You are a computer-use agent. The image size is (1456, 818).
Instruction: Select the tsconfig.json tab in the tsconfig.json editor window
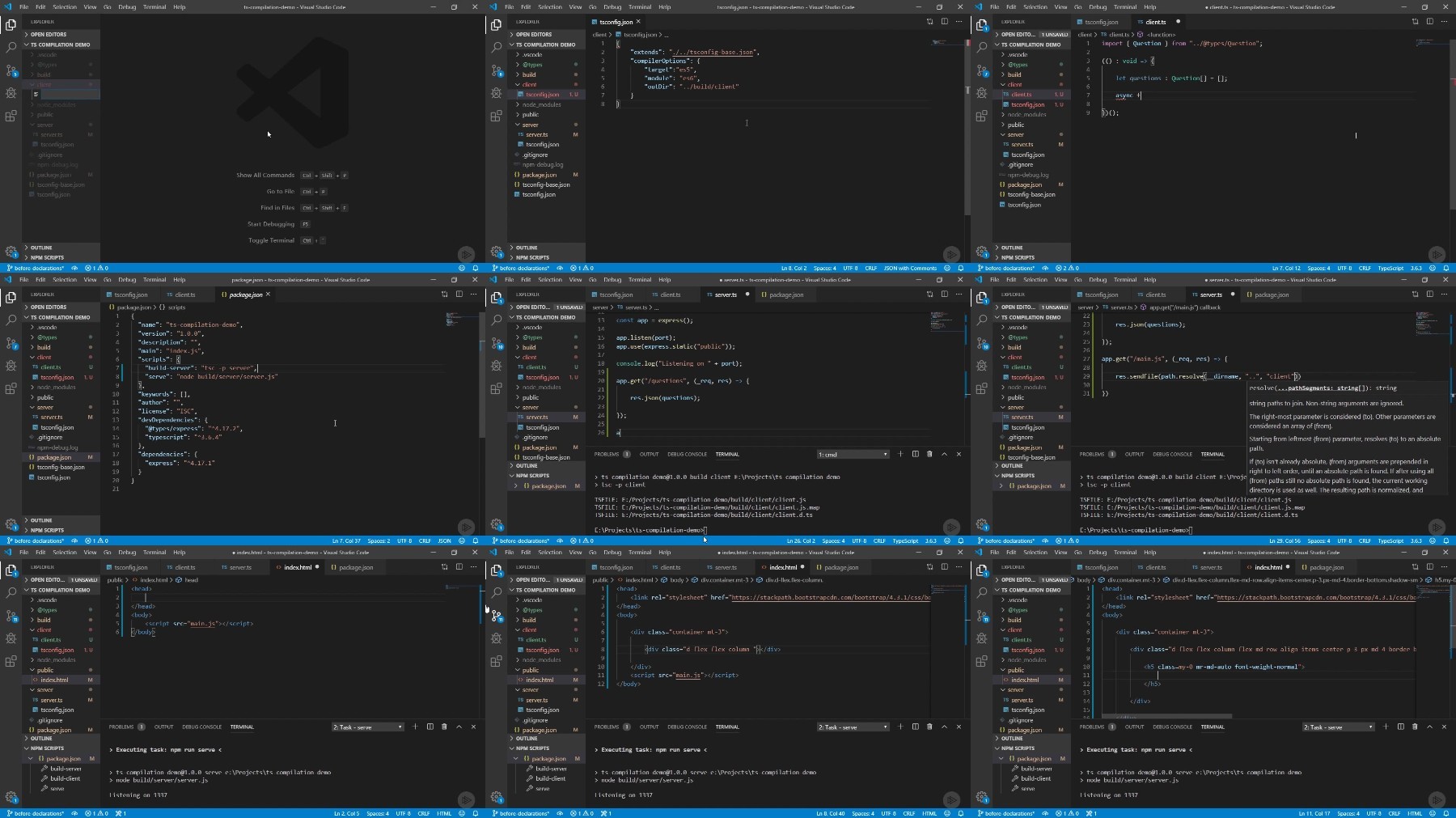[616, 22]
